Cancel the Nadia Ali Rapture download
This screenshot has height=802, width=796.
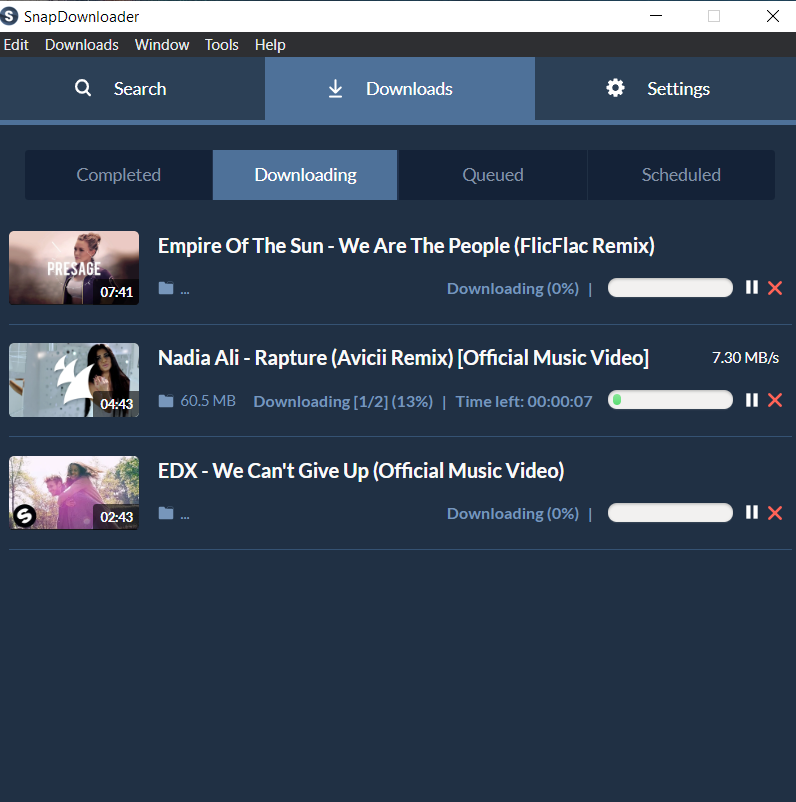[775, 400]
